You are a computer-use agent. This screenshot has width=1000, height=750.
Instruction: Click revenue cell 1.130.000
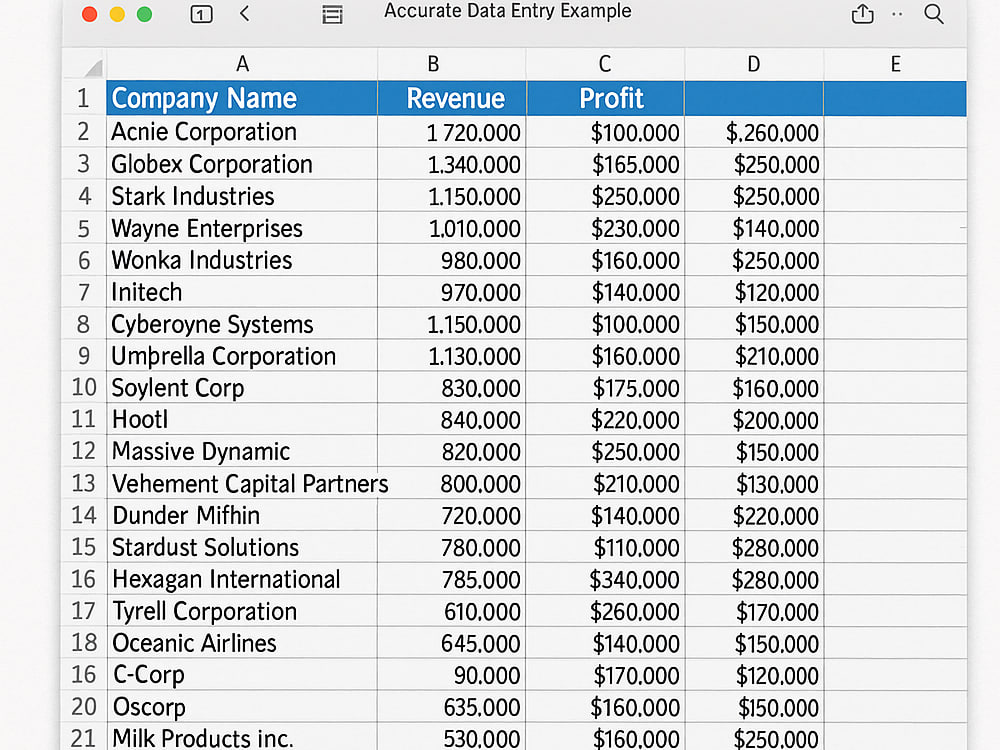(x=452, y=356)
